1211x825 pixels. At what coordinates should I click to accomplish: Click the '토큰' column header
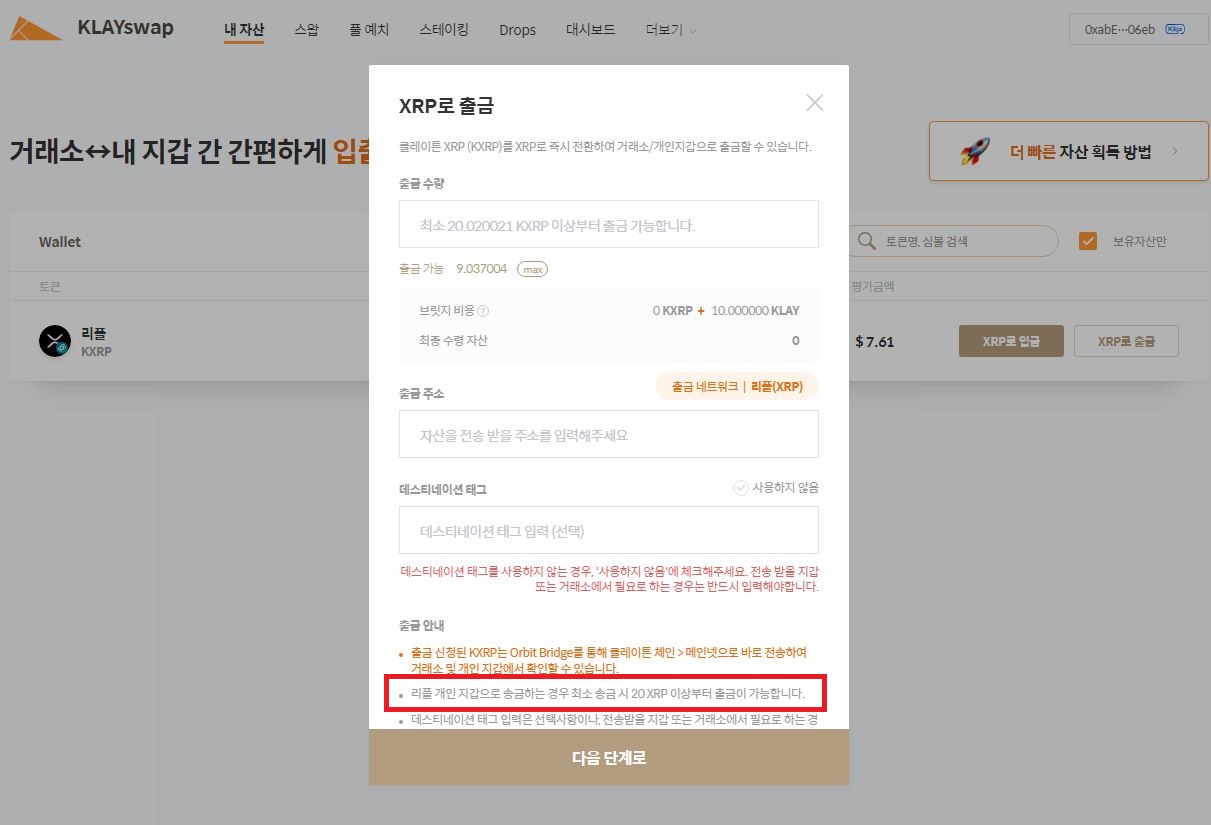(50, 286)
